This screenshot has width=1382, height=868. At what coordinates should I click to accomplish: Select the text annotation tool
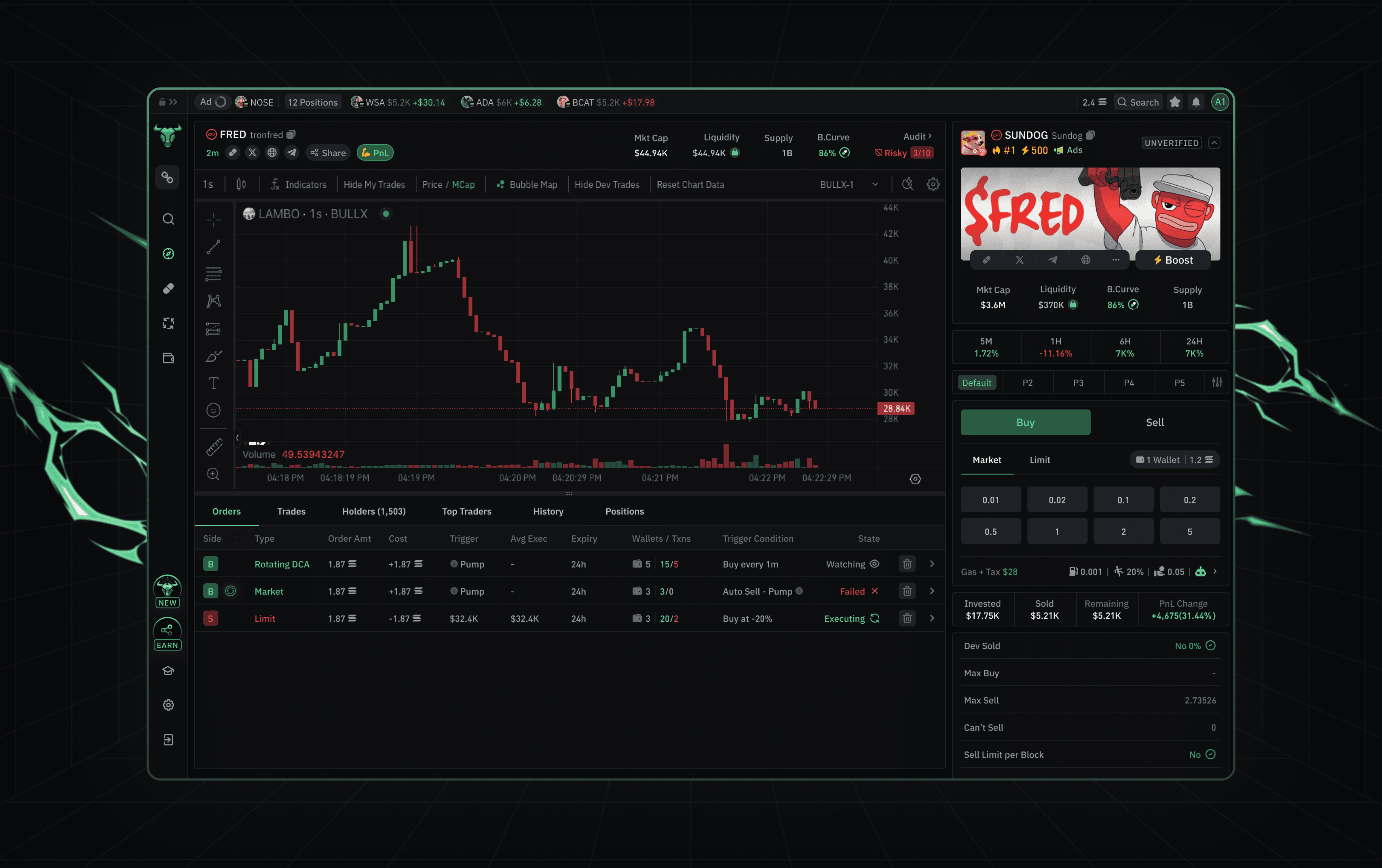pos(214,383)
